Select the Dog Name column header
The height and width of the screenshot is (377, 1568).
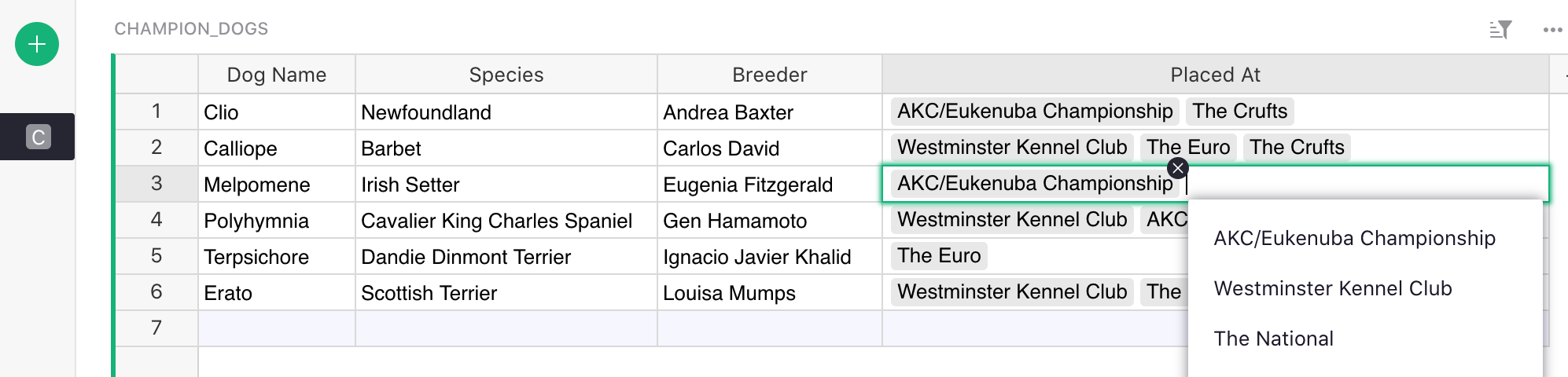(276, 75)
